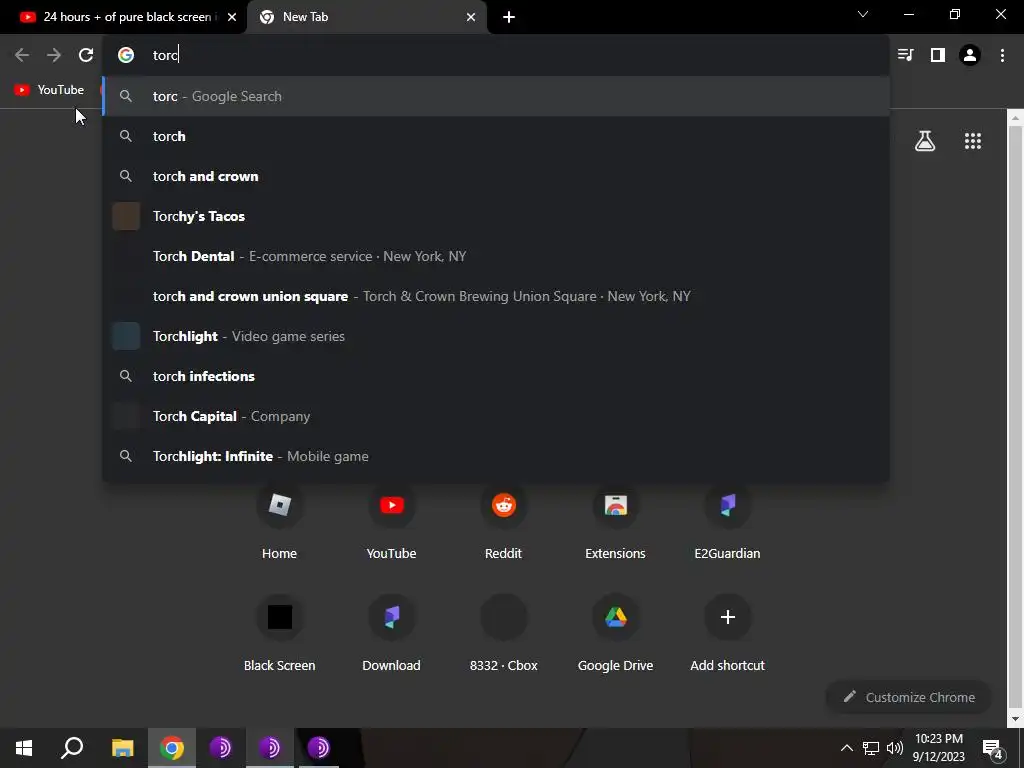The width and height of the screenshot is (1024, 768).
Task: Pick the Torchlight: Infinite mobile game suggestion
Action: [x=496, y=456]
